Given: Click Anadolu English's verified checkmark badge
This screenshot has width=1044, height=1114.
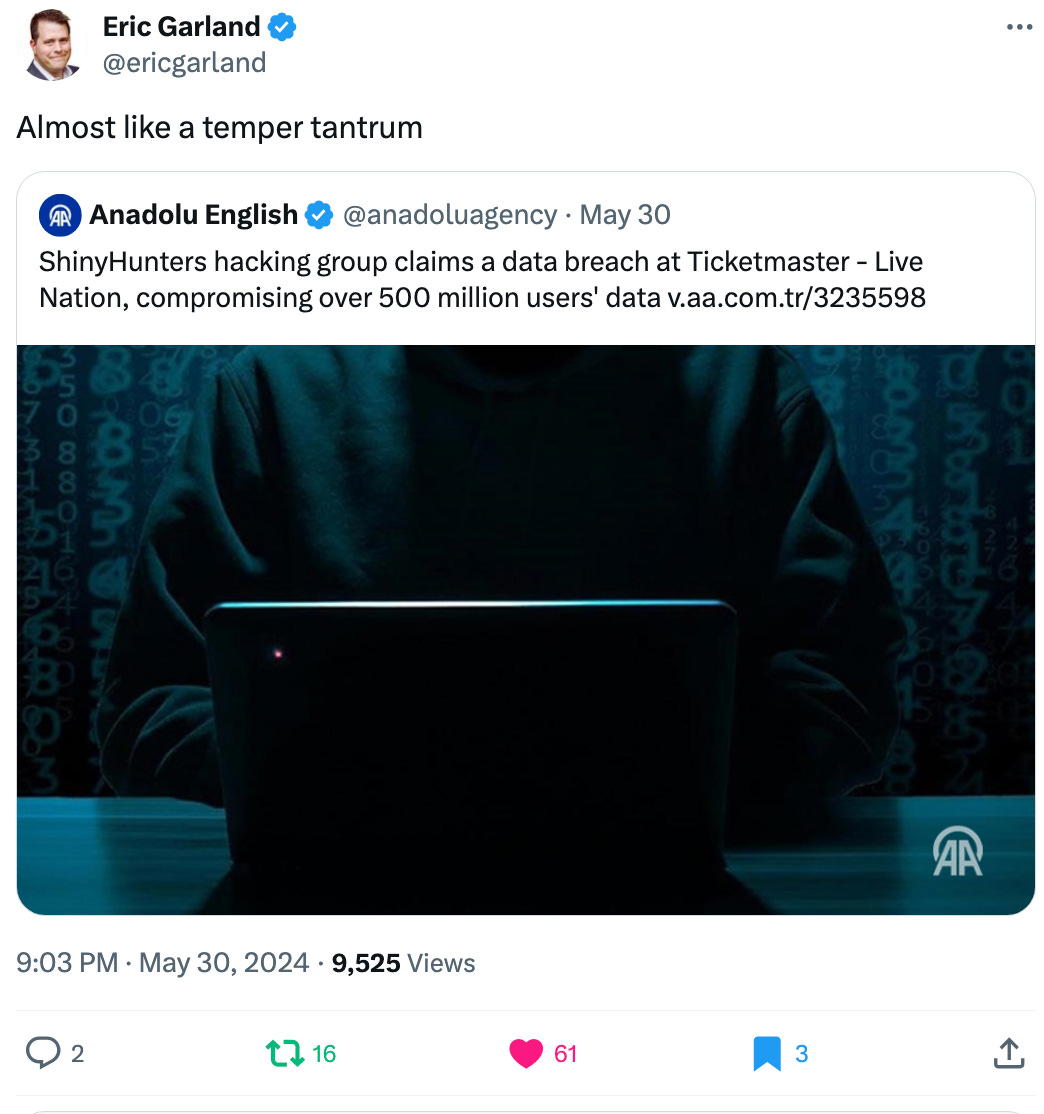Looking at the screenshot, I should pyautogui.click(x=318, y=215).
